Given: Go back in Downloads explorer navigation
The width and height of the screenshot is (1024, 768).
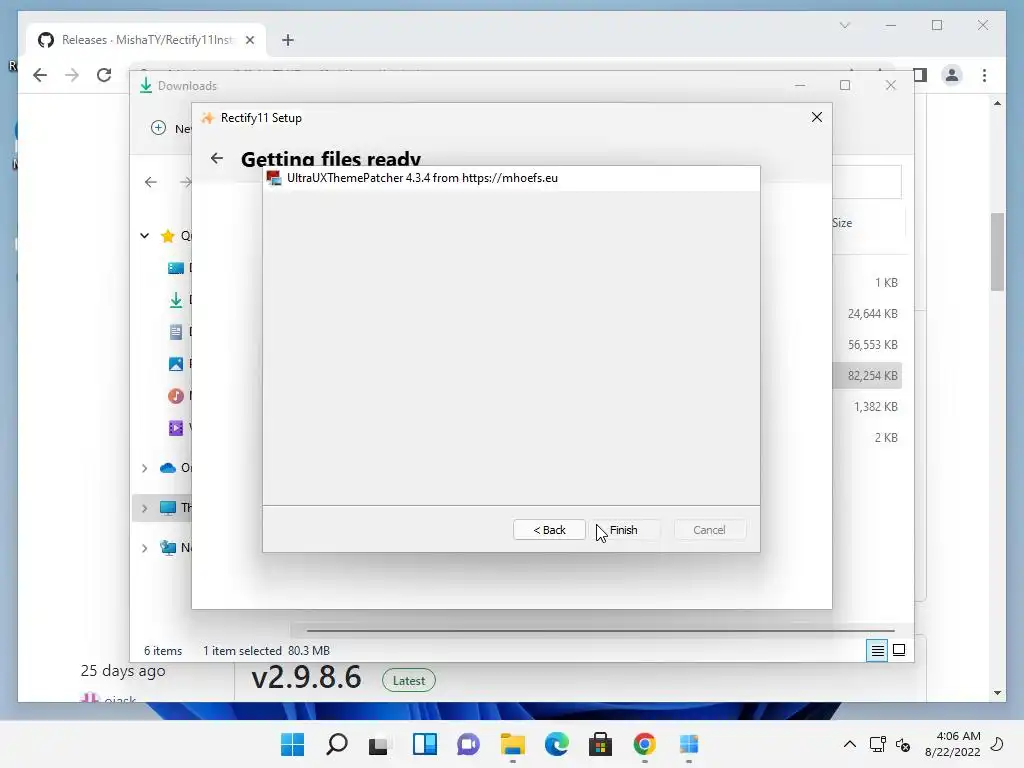Looking at the screenshot, I should click(x=151, y=182).
